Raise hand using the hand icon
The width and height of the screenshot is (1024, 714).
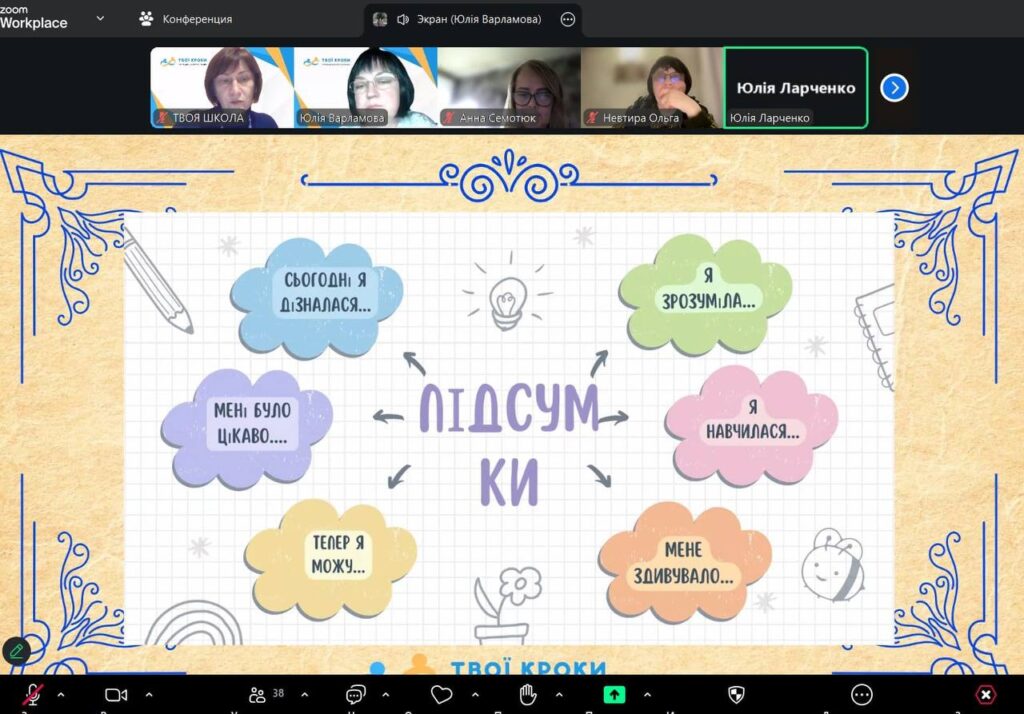(x=527, y=694)
